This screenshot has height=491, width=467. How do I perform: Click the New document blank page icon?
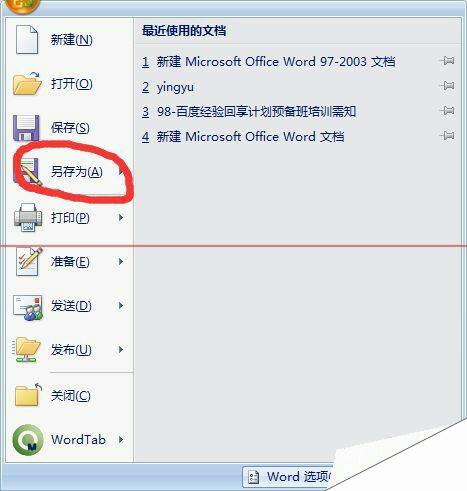(x=27, y=39)
